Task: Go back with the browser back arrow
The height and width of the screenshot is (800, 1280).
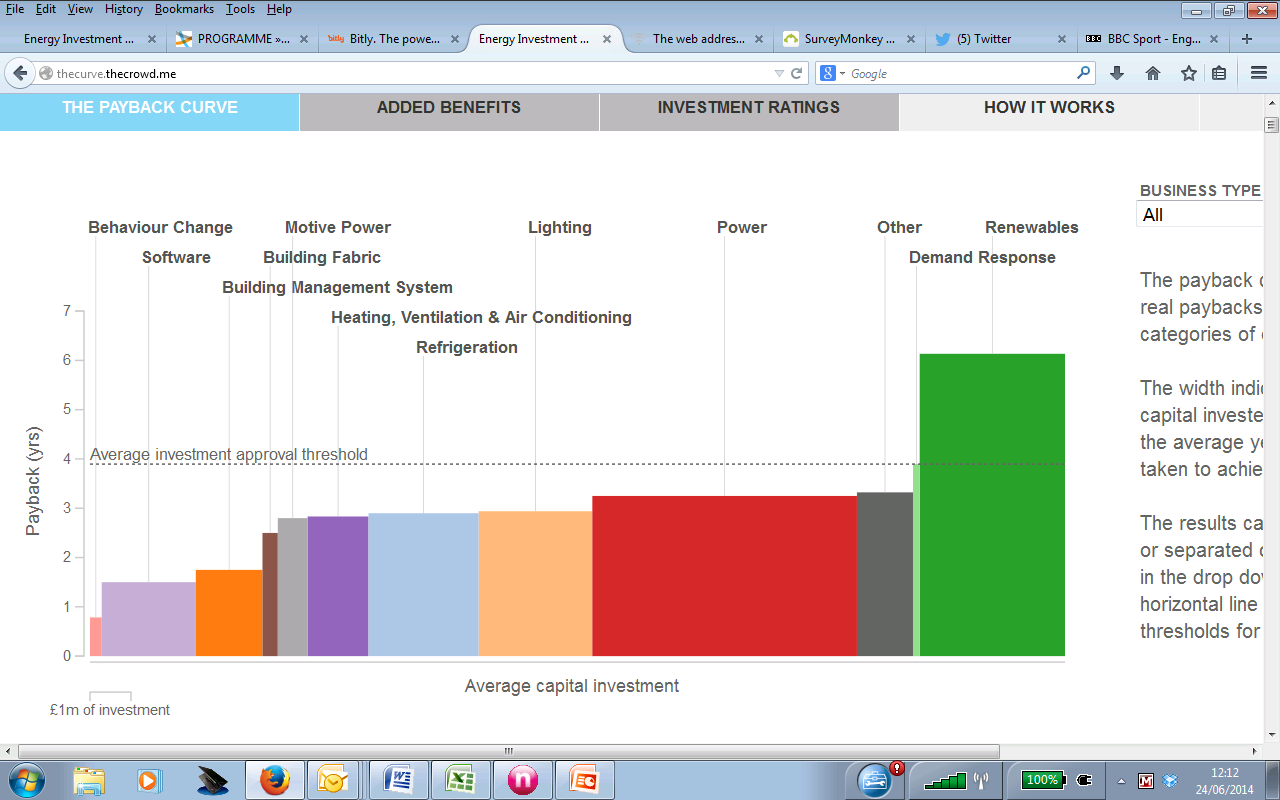Action: click(x=19, y=73)
